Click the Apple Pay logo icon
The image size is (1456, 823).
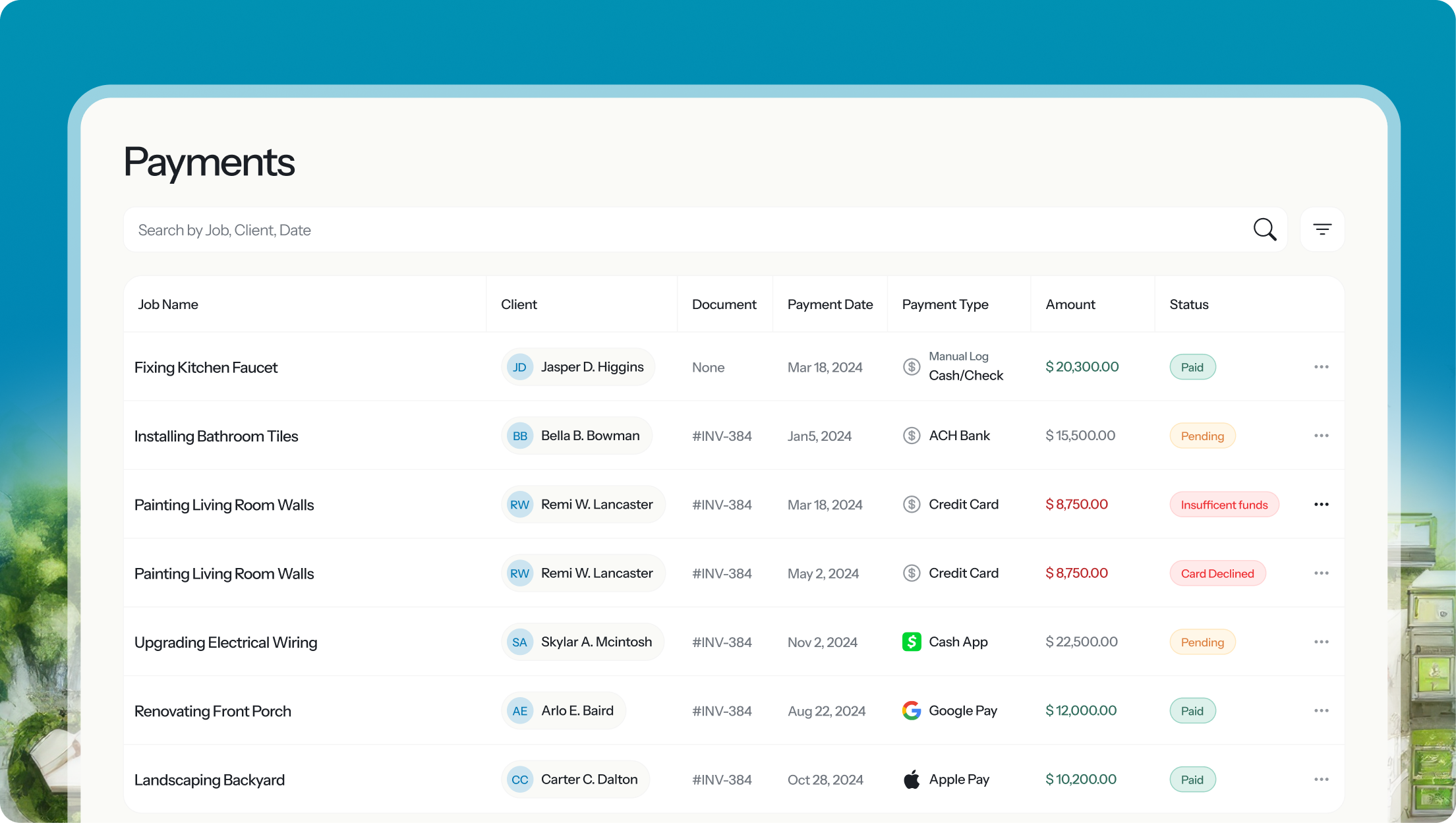(x=912, y=780)
